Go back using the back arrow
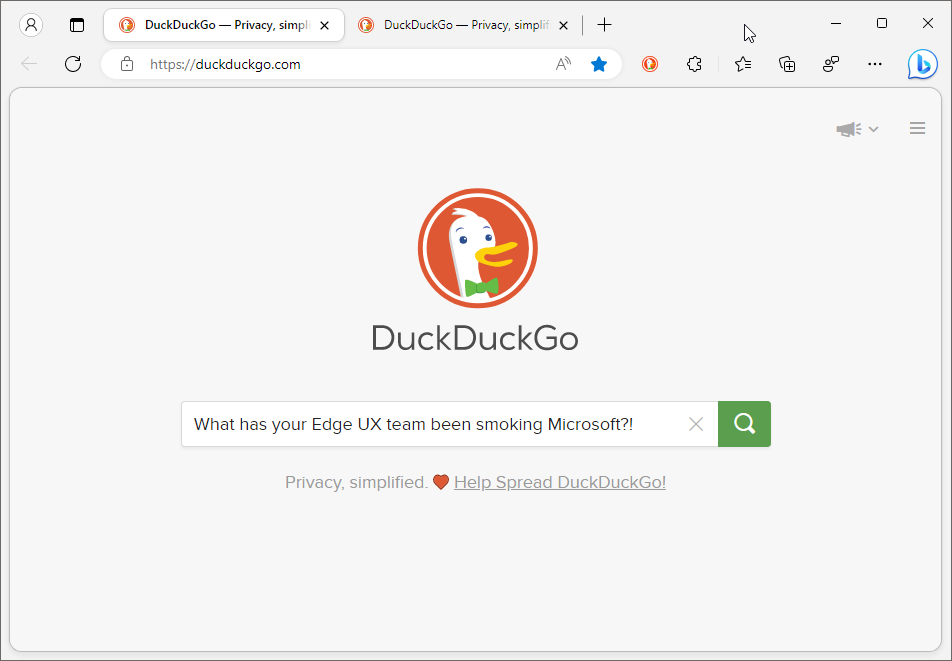Screen dimensions: 952x661 click(x=29, y=64)
